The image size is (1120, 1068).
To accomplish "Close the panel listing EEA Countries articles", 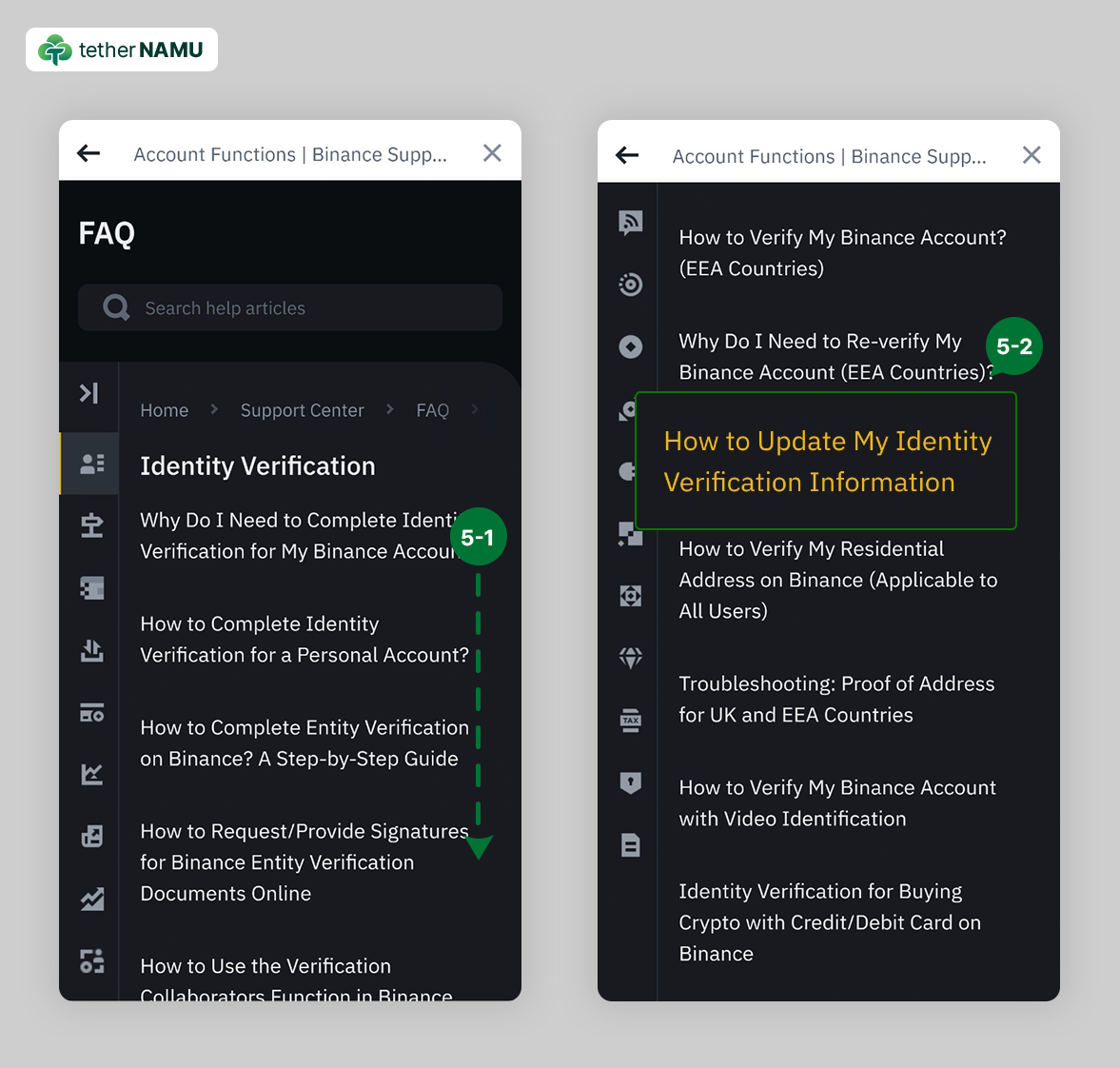I will click(1032, 155).
